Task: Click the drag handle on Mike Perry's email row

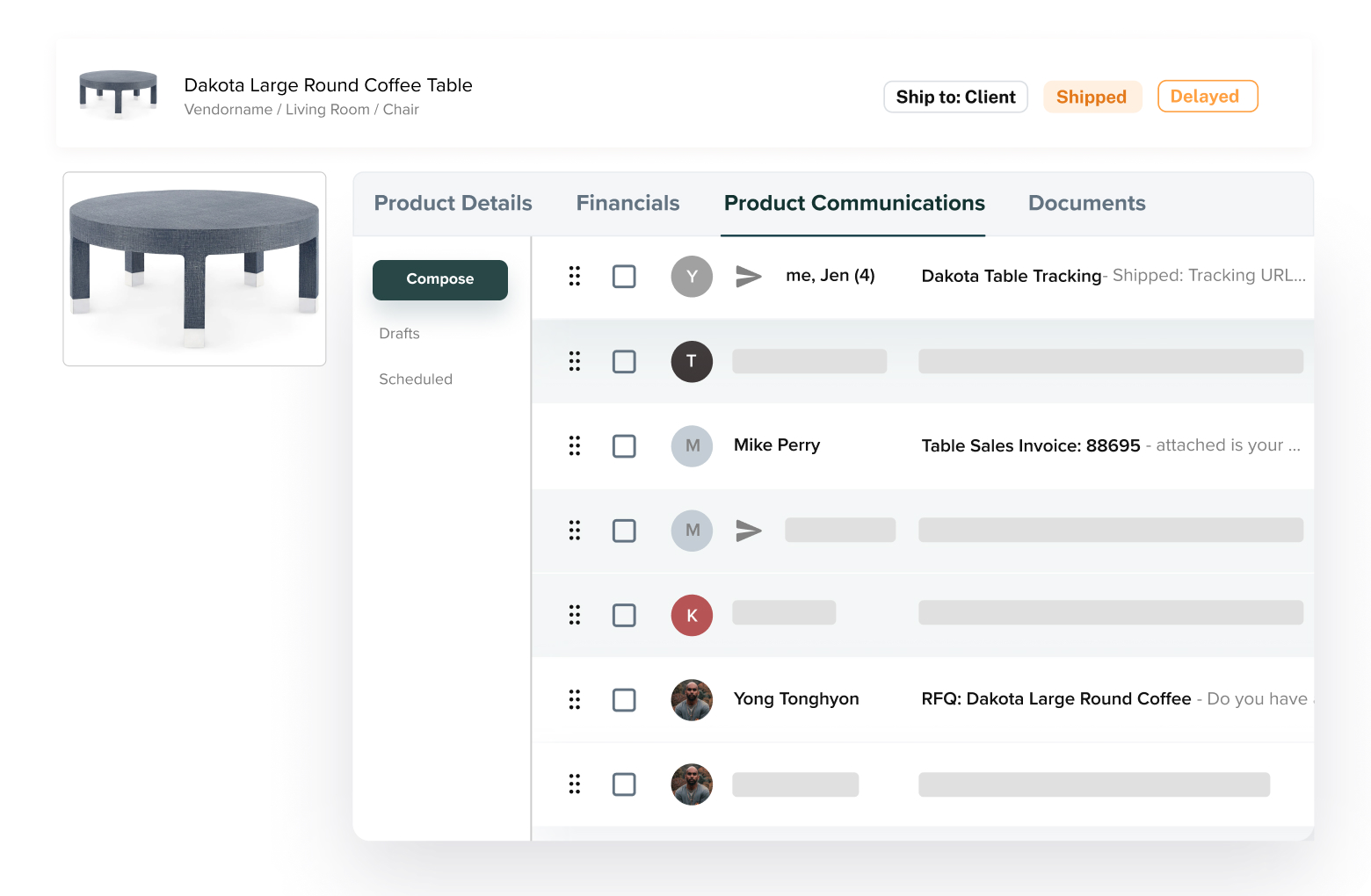Action: coord(575,445)
